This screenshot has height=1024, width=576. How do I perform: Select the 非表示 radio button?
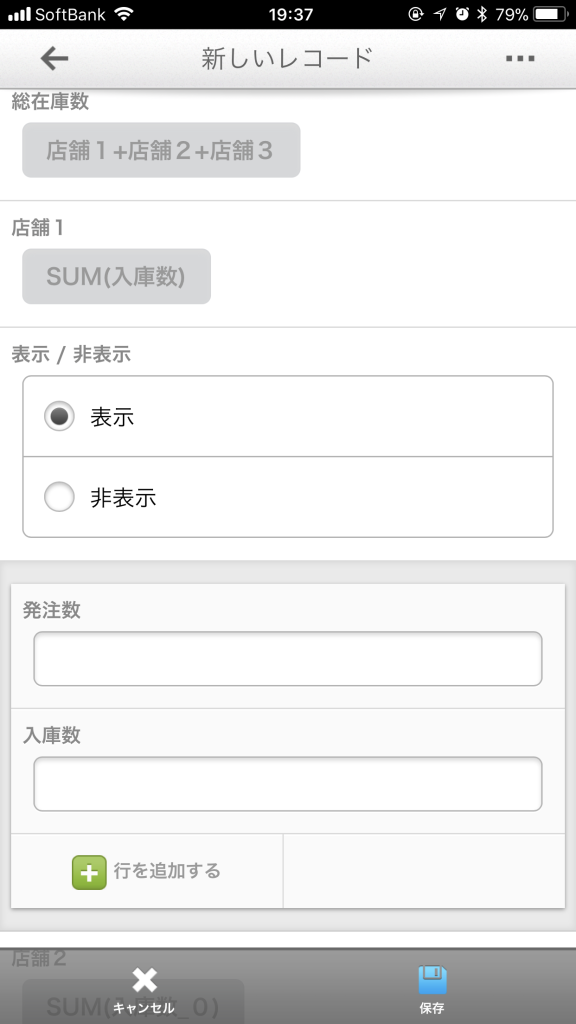click(59, 497)
